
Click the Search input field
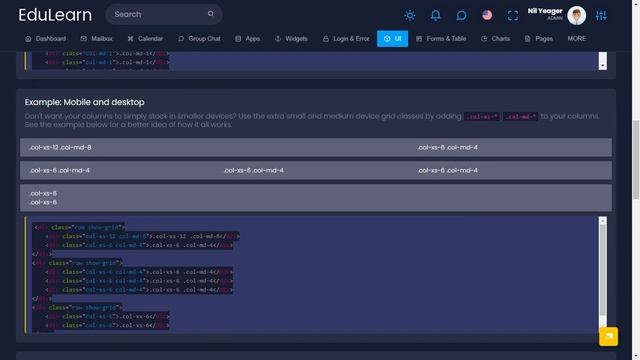click(x=164, y=14)
